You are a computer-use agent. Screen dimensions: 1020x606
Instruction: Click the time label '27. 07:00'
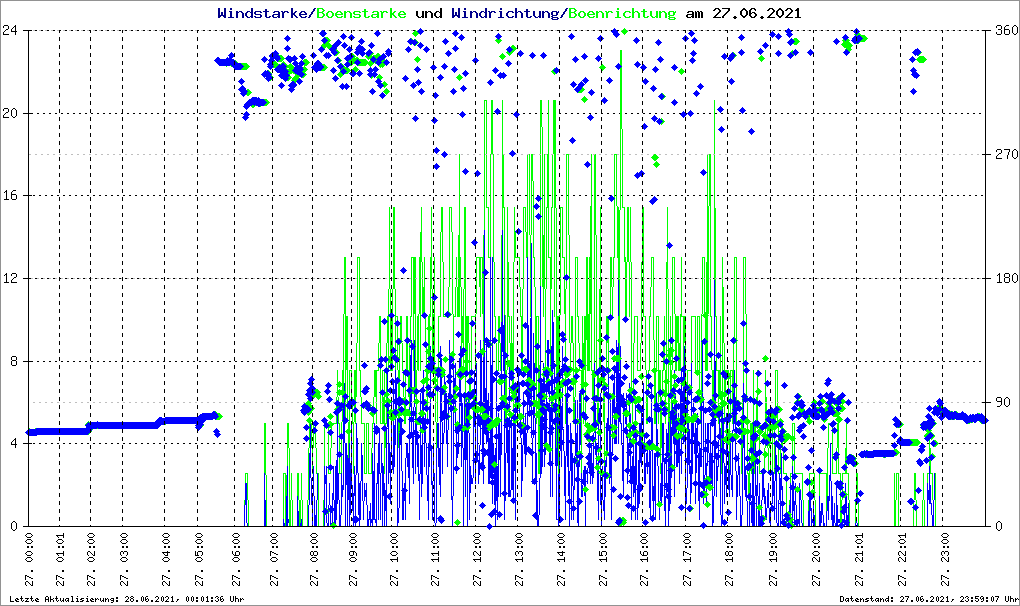point(273,559)
